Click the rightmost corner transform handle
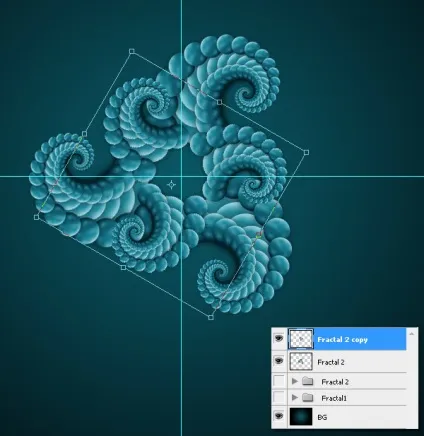Viewport: 424px width, 436px height. (306, 152)
